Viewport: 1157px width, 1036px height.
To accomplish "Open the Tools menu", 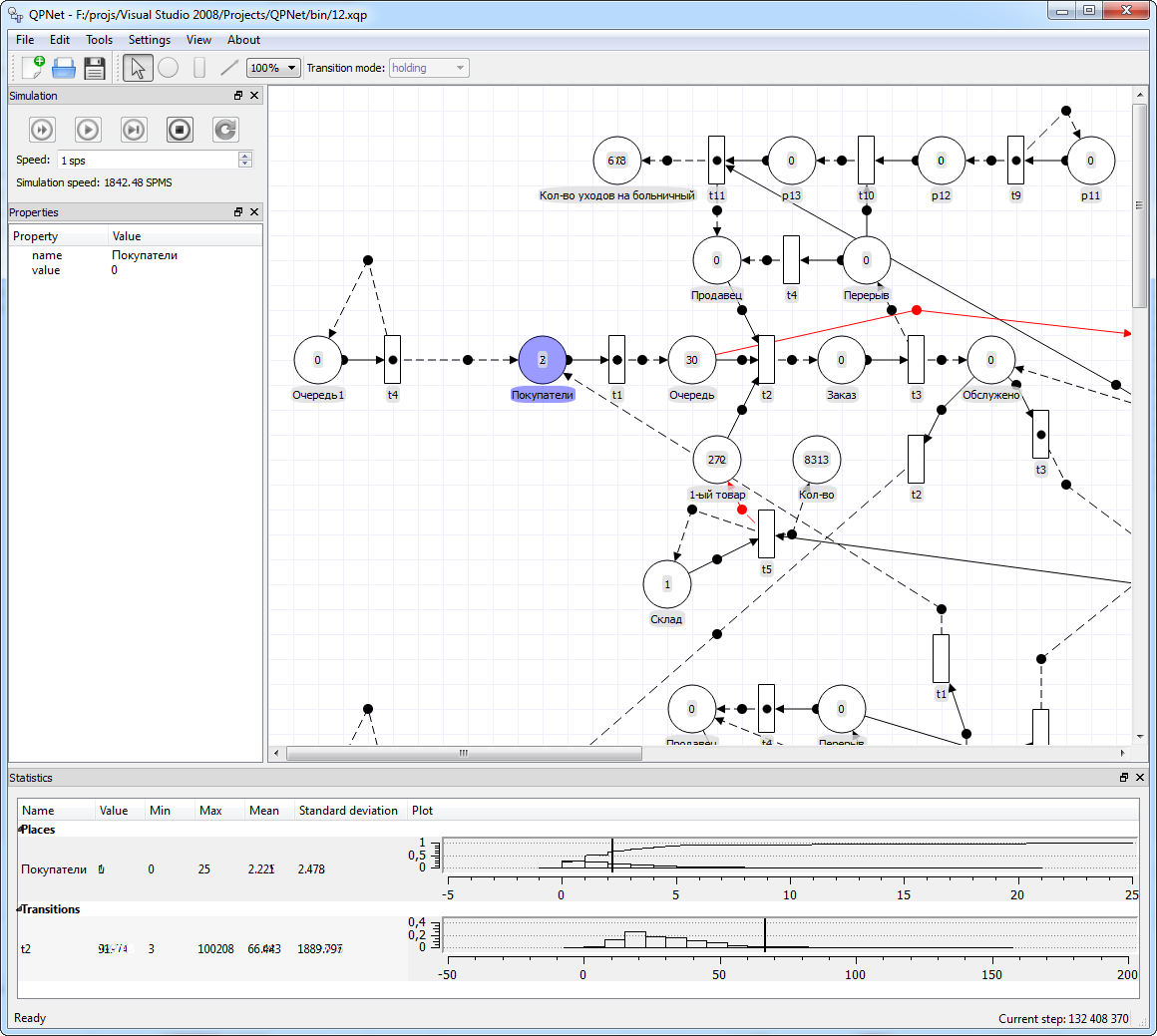I will 99,40.
